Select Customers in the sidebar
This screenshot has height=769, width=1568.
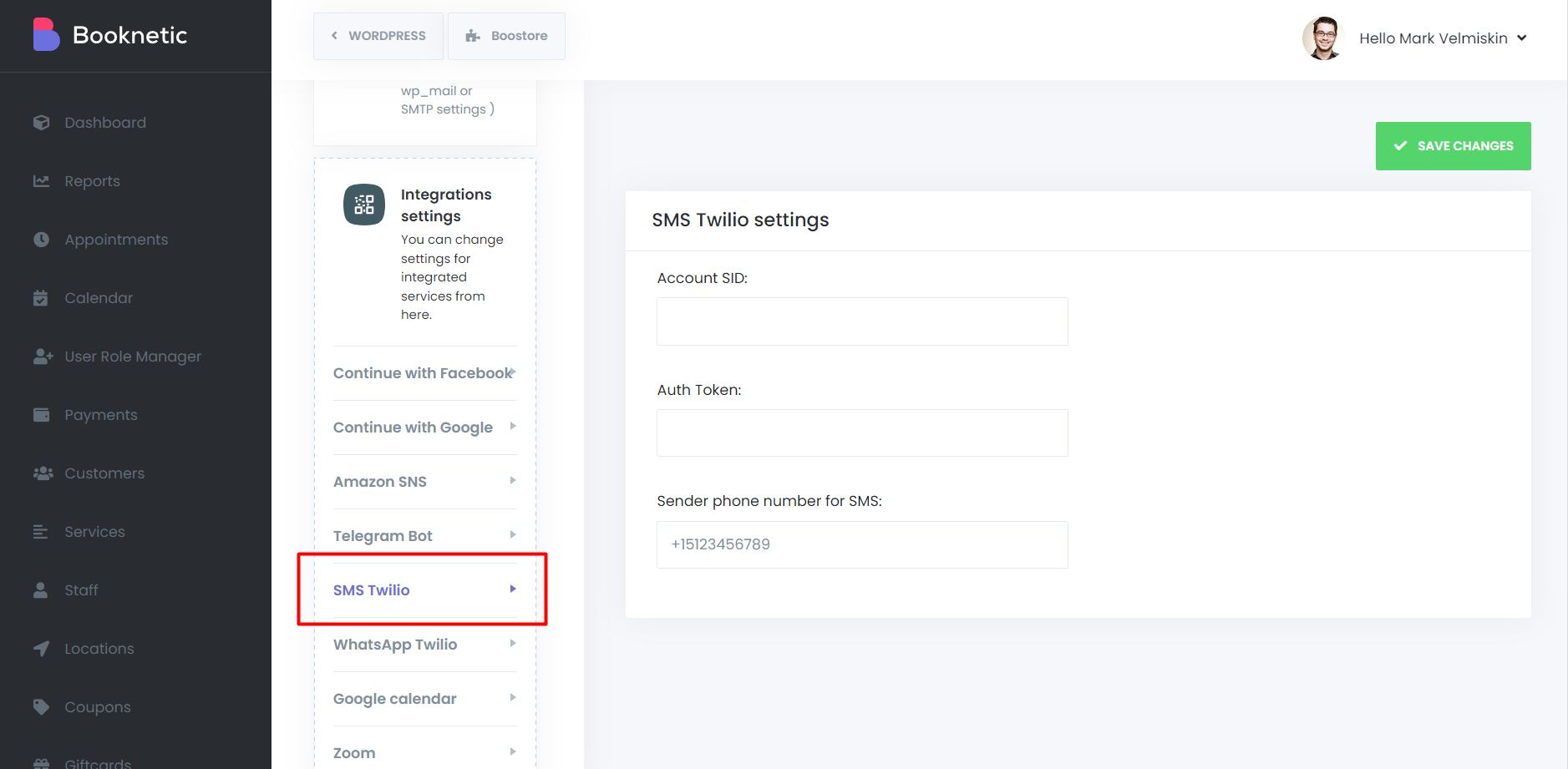click(x=104, y=473)
